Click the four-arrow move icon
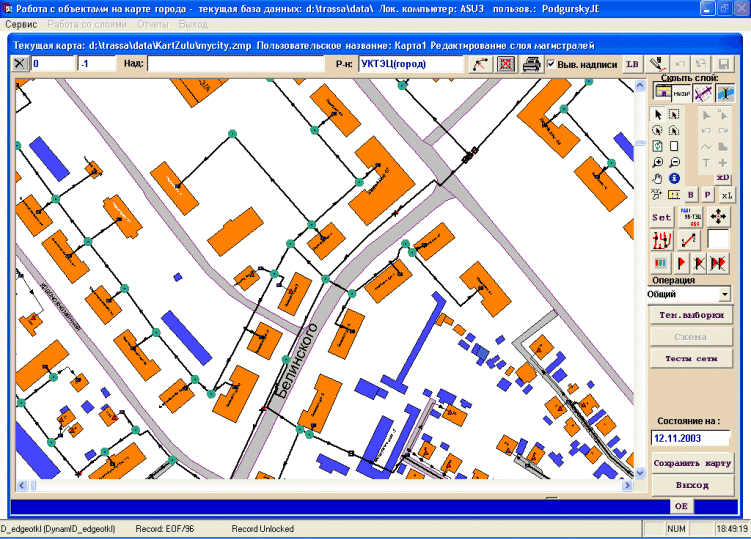The height and width of the screenshot is (539, 751). tap(719, 216)
